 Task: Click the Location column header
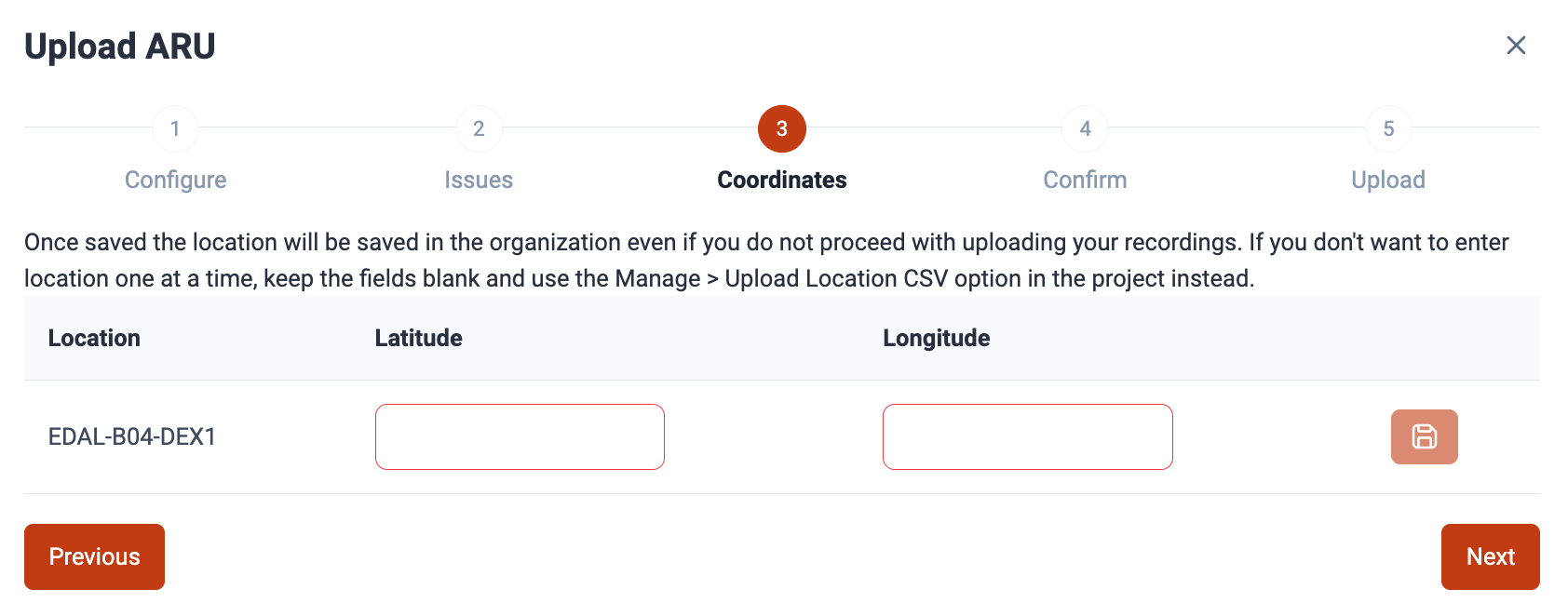(94, 338)
